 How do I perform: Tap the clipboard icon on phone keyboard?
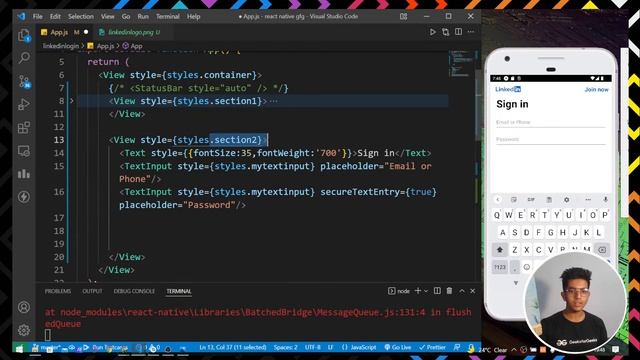tap(549, 200)
